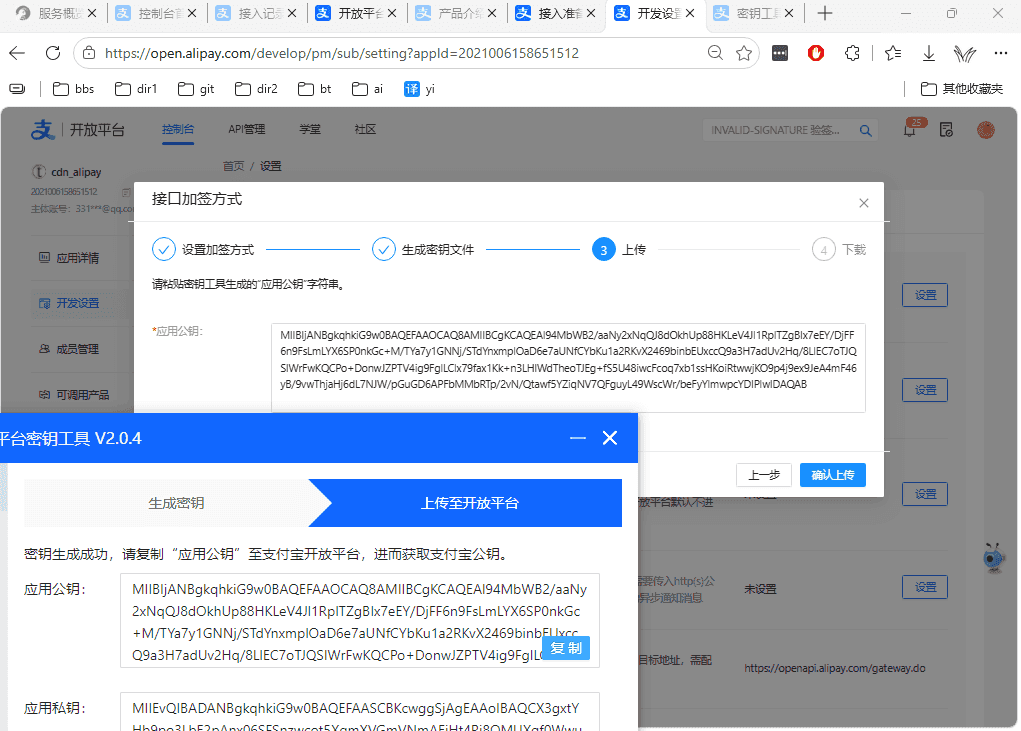Viewport: 1021px width, 731px height.
Task: Click the 确认上传 button
Action: (832, 475)
